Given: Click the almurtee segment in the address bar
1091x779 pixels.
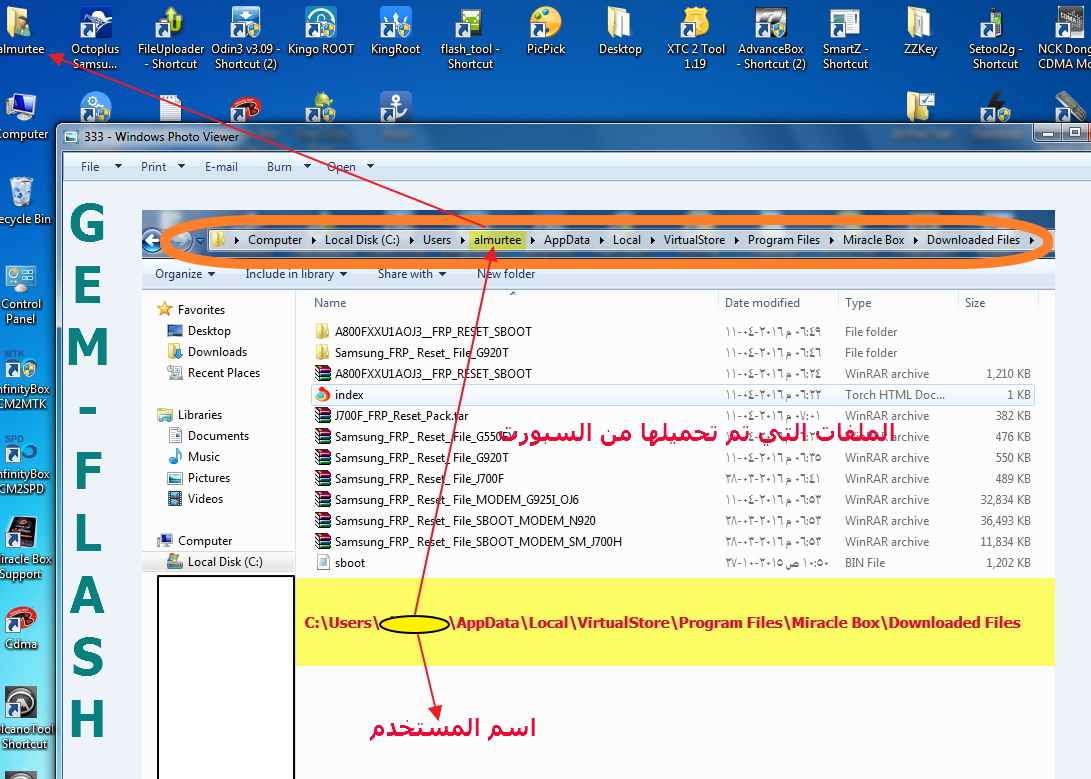Looking at the screenshot, I should point(497,240).
